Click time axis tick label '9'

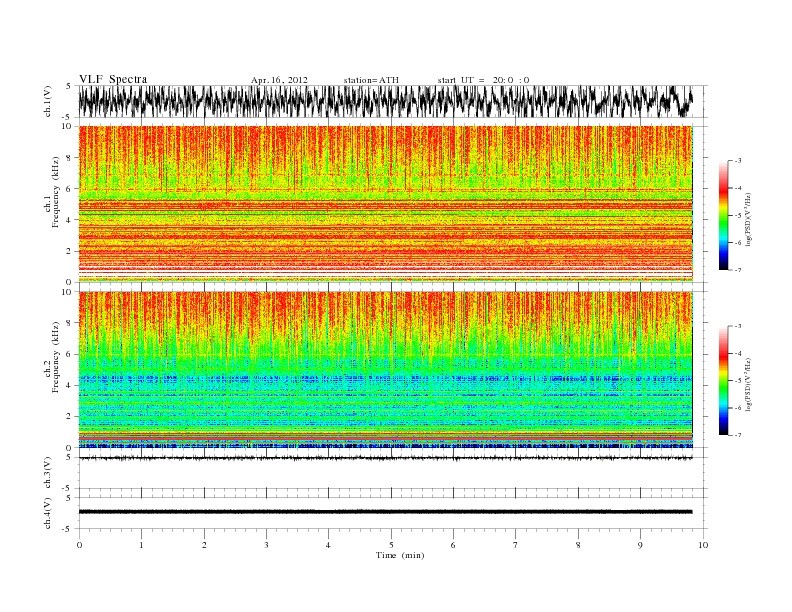pyautogui.click(x=640, y=545)
